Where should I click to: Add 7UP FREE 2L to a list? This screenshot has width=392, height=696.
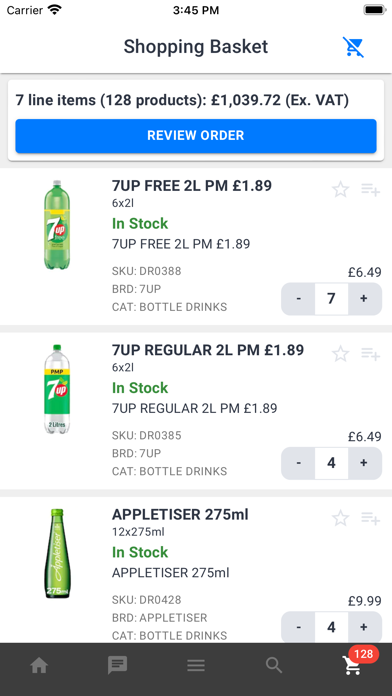click(x=370, y=190)
